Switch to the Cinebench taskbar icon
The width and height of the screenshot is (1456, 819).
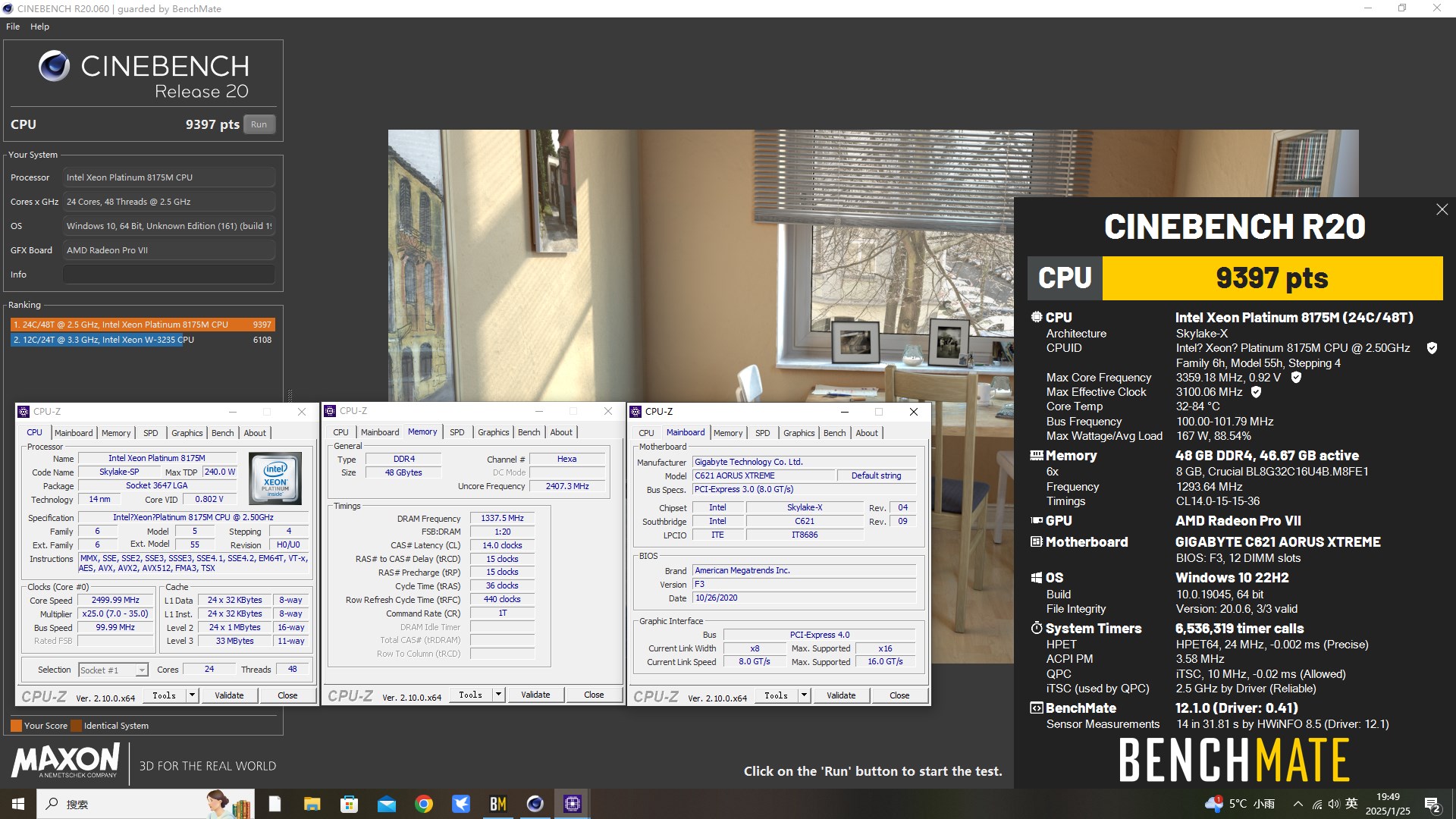coord(535,804)
